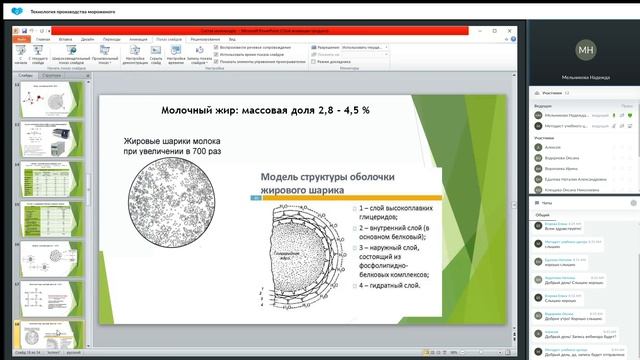Select Слайды tab in thumbnail pane

pyautogui.click(x=25, y=76)
